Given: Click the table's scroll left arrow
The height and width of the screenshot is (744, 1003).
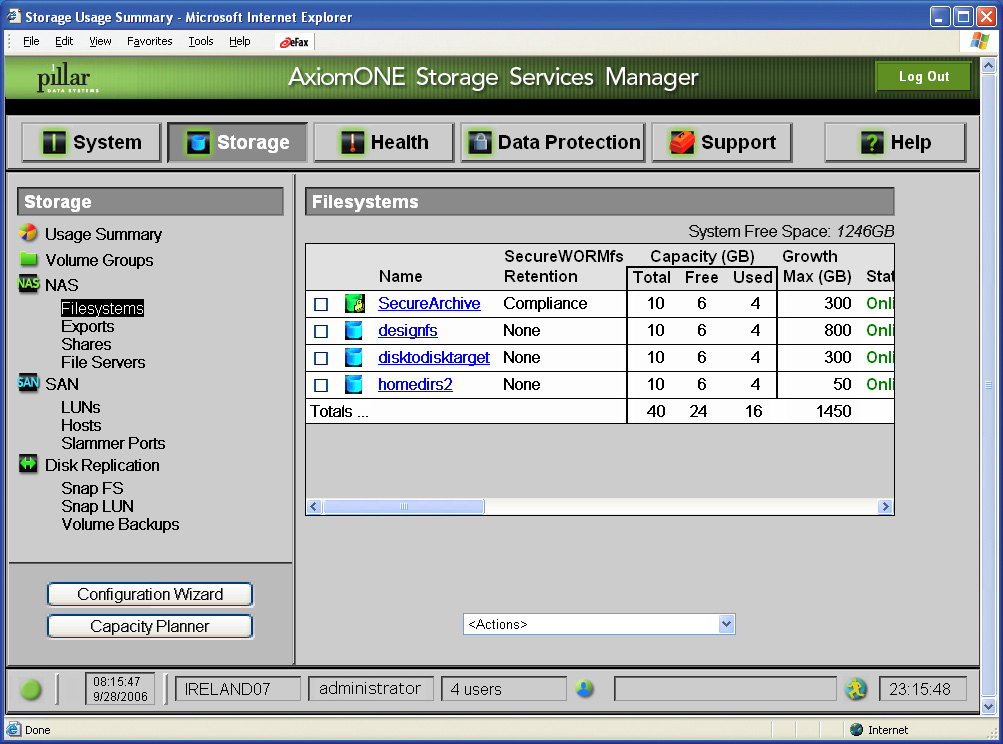Looking at the screenshot, I should coord(313,507).
